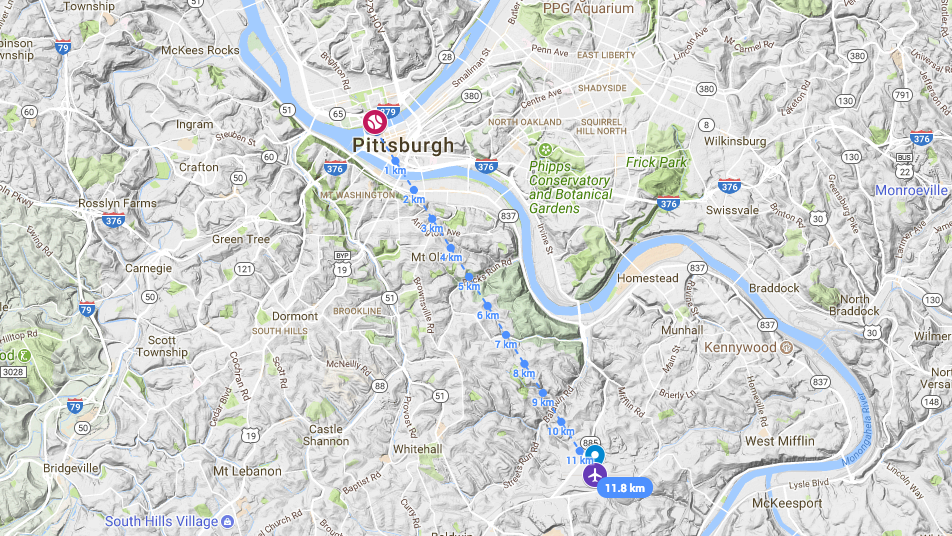
Task: Click the Interstate 376 shield near Swissvale
Action: tap(729, 186)
